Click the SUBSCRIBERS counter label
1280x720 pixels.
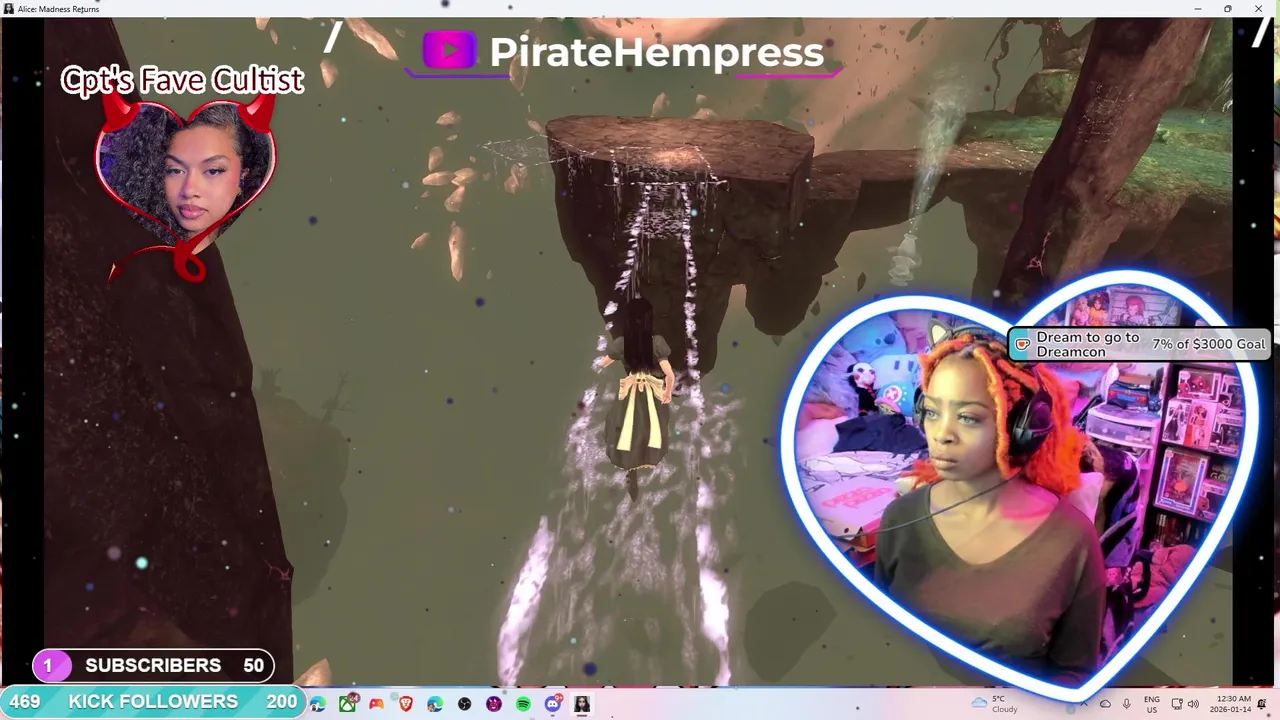tap(153, 665)
